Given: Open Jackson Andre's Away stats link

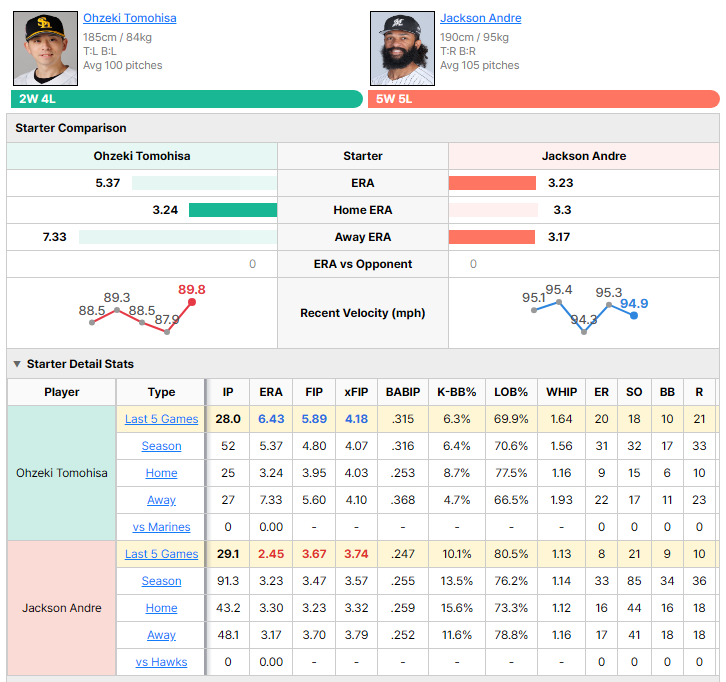Looking at the screenshot, I should (162, 635).
